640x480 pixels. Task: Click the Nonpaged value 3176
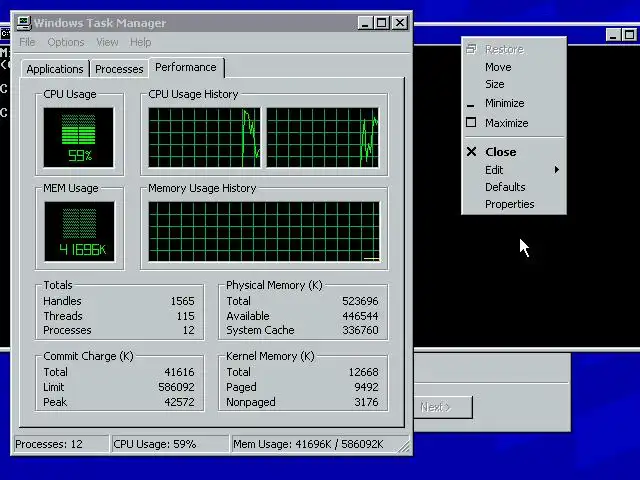[x=366, y=402]
